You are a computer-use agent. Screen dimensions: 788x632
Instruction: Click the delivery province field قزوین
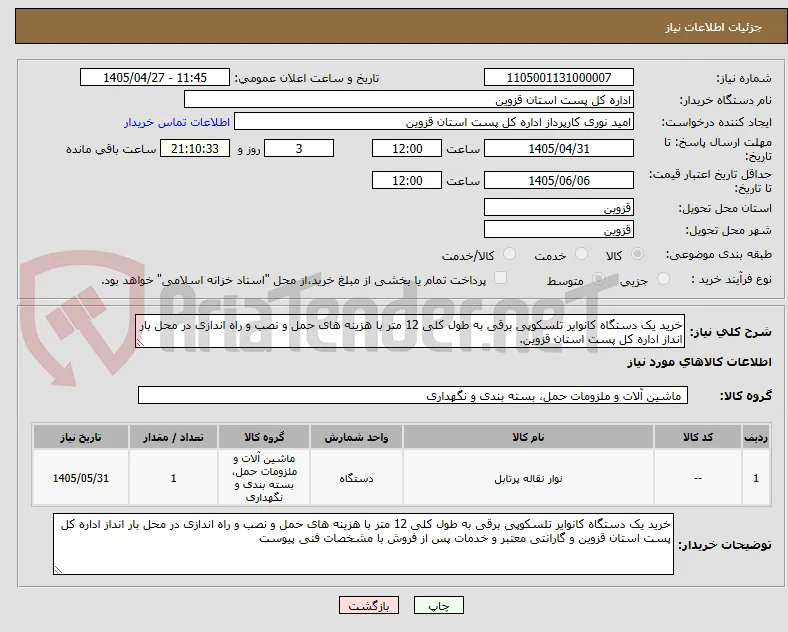pyautogui.click(x=559, y=207)
